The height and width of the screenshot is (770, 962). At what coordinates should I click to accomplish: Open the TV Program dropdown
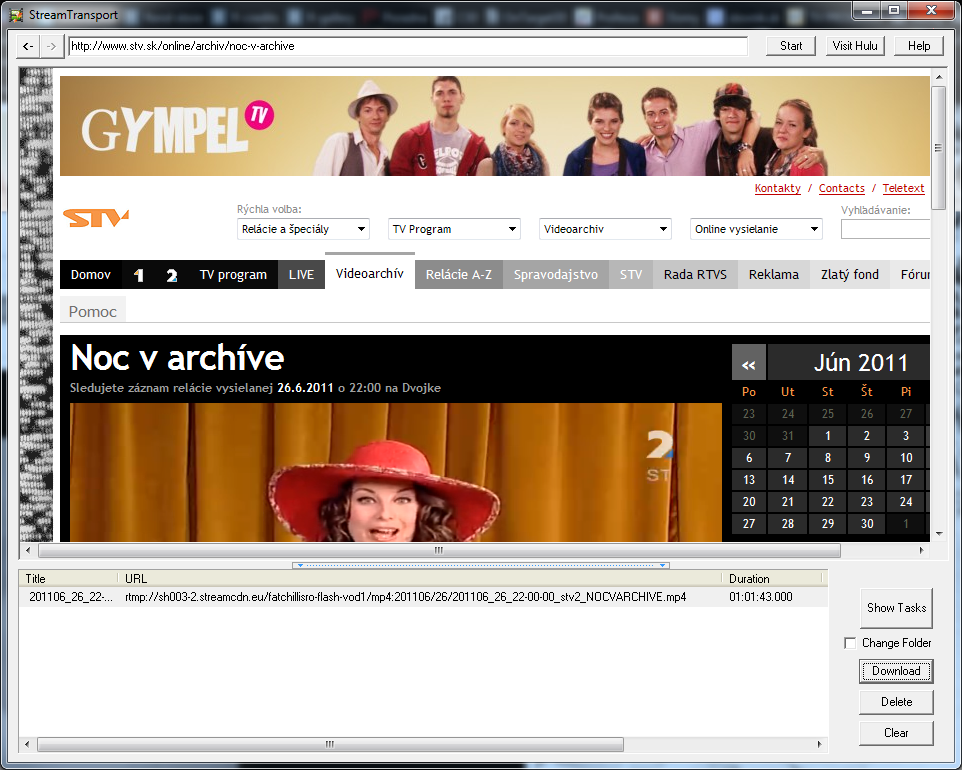[454, 229]
